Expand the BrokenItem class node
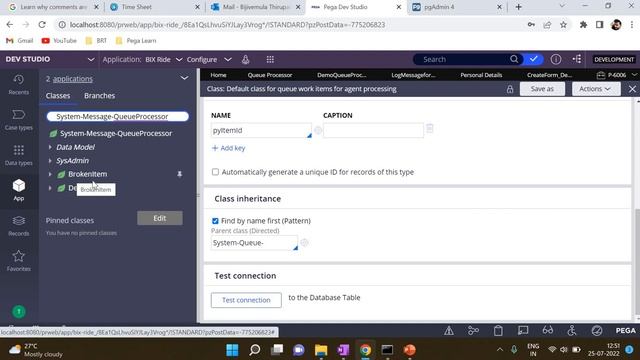Viewport: 640px width, 360px height. pyautogui.click(x=50, y=174)
